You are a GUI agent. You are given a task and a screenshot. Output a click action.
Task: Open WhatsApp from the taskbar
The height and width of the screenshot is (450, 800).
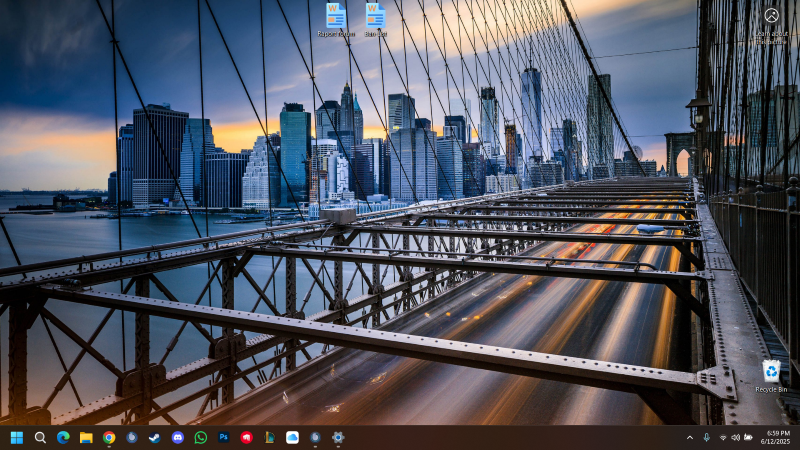(x=201, y=437)
